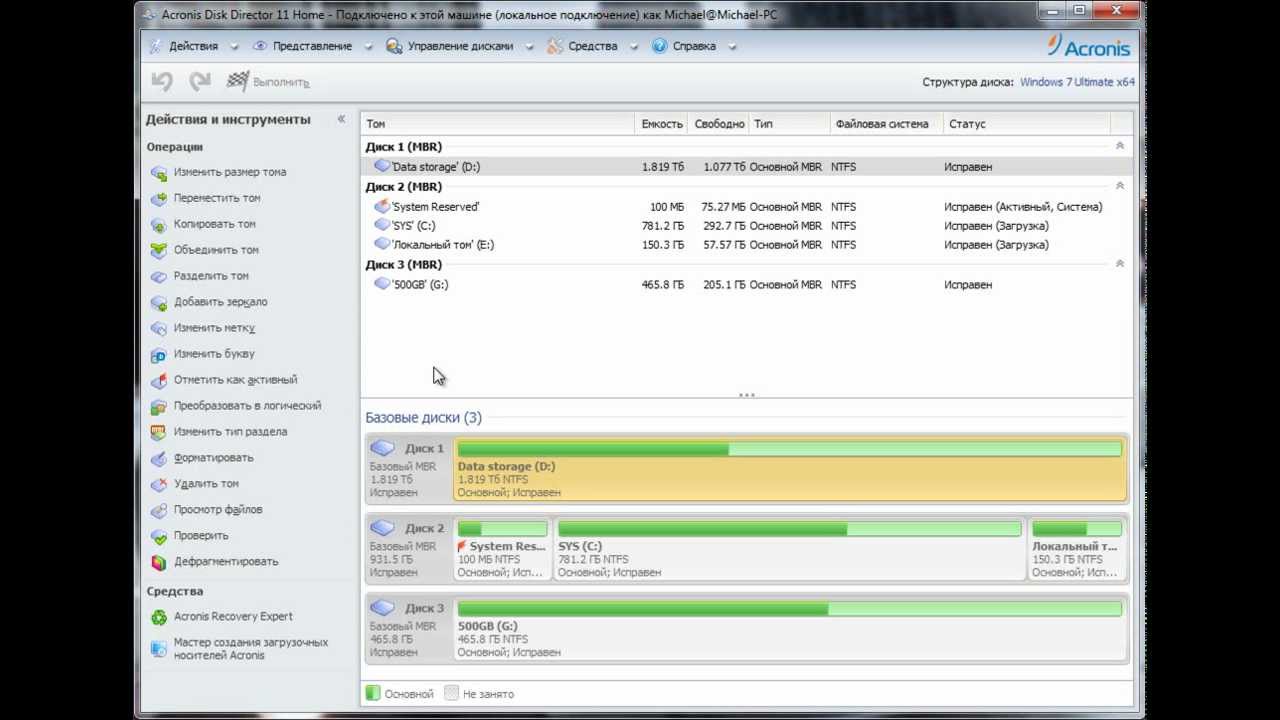This screenshot has height=720, width=1280.
Task: Click the Копировать том icon
Action: (158, 224)
